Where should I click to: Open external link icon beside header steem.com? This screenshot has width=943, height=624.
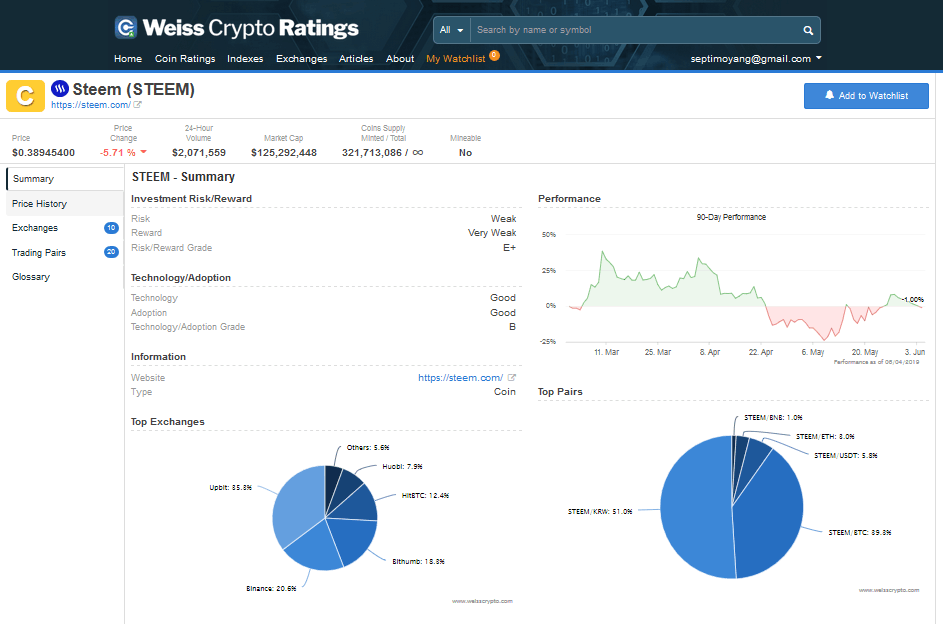click(x=137, y=105)
